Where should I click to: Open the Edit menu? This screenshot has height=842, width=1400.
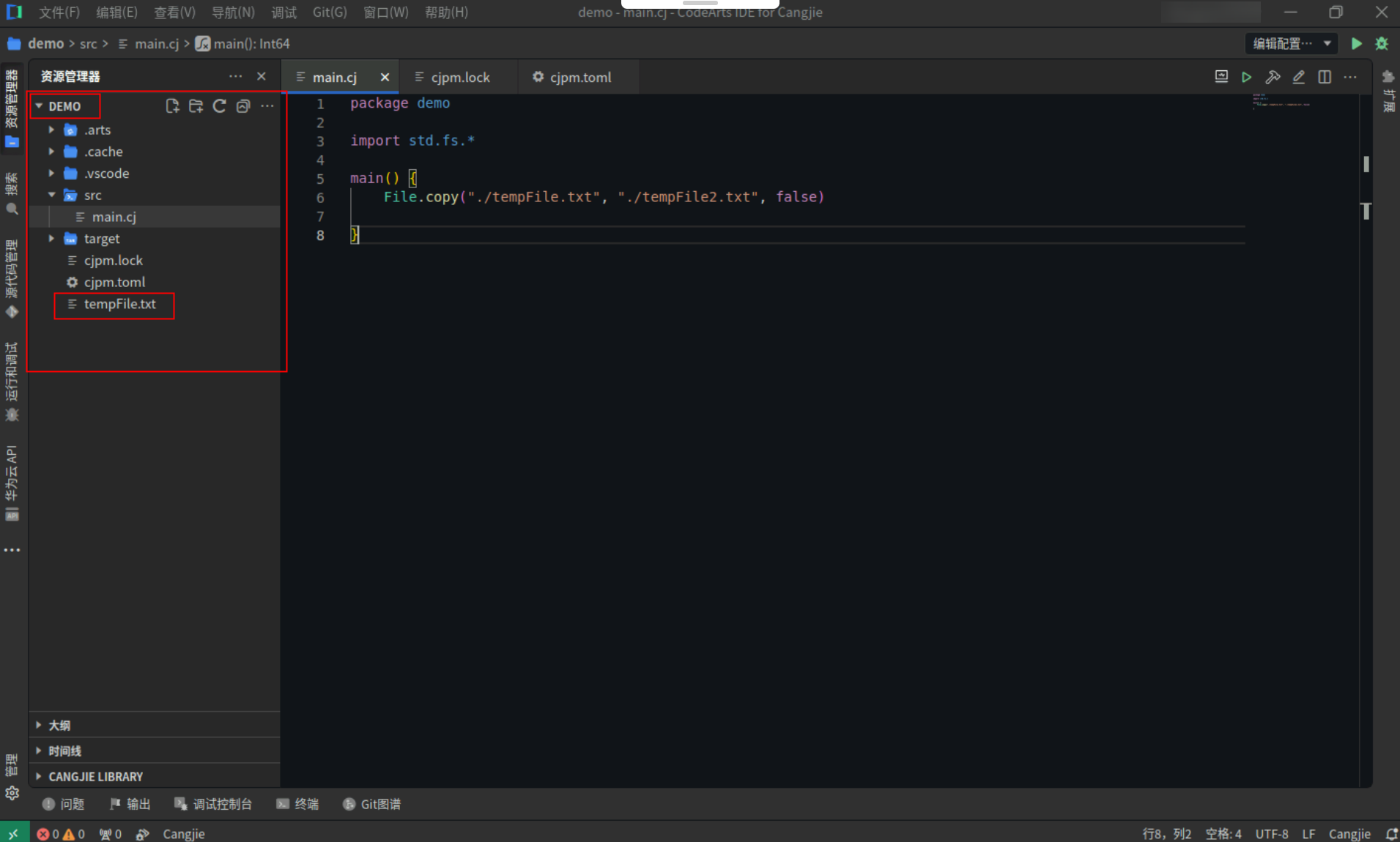pyautogui.click(x=116, y=12)
